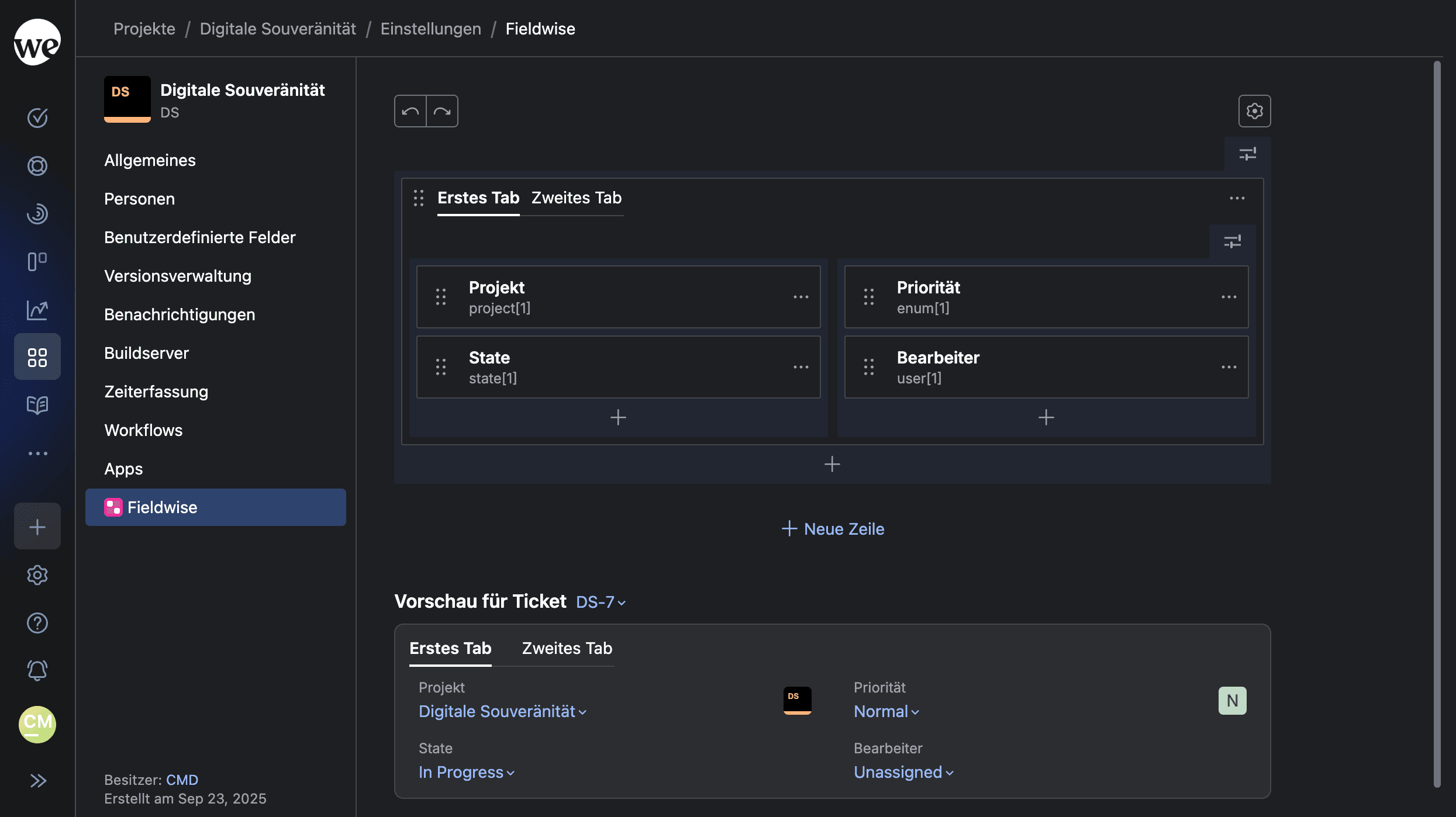Go to Projekte in the breadcrumb
Image resolution: width=1456 pixels, height=817 pixels.
[144, 29]
